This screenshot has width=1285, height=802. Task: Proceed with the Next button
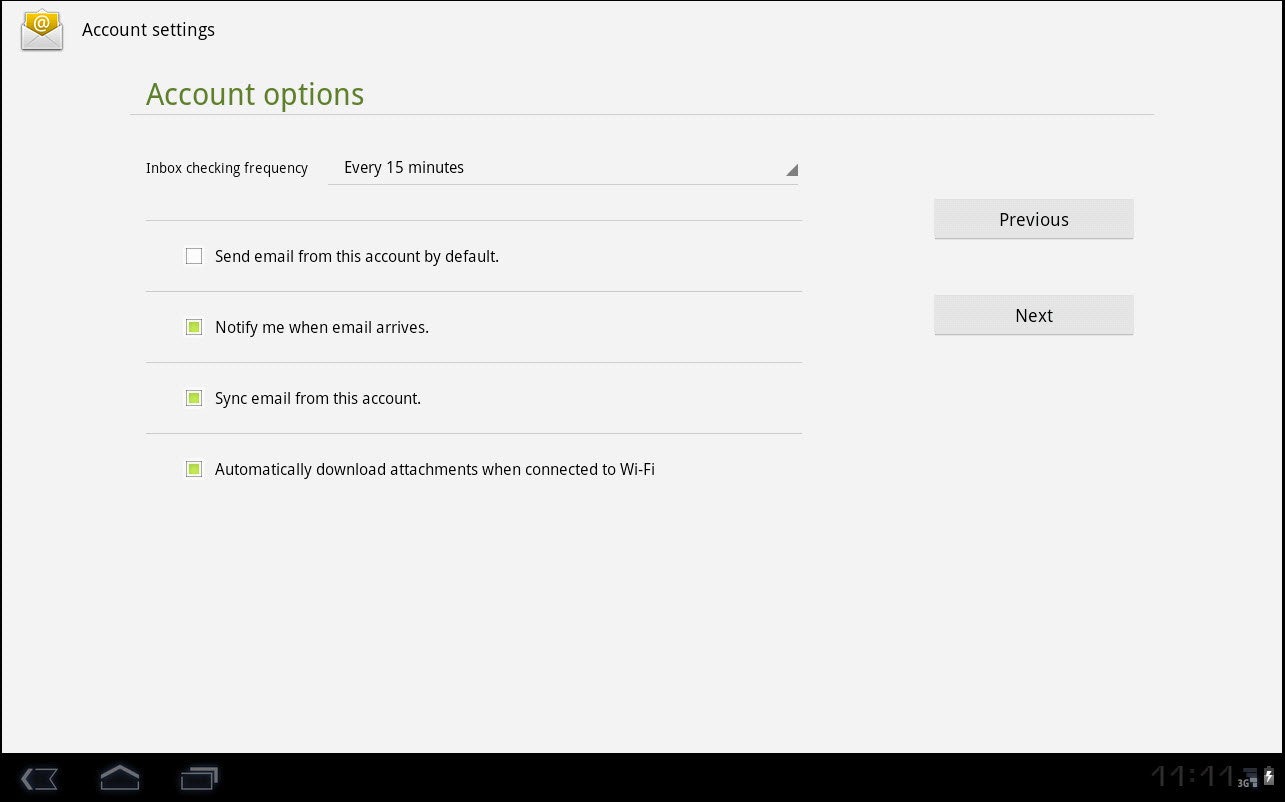tap(1033, 315)
